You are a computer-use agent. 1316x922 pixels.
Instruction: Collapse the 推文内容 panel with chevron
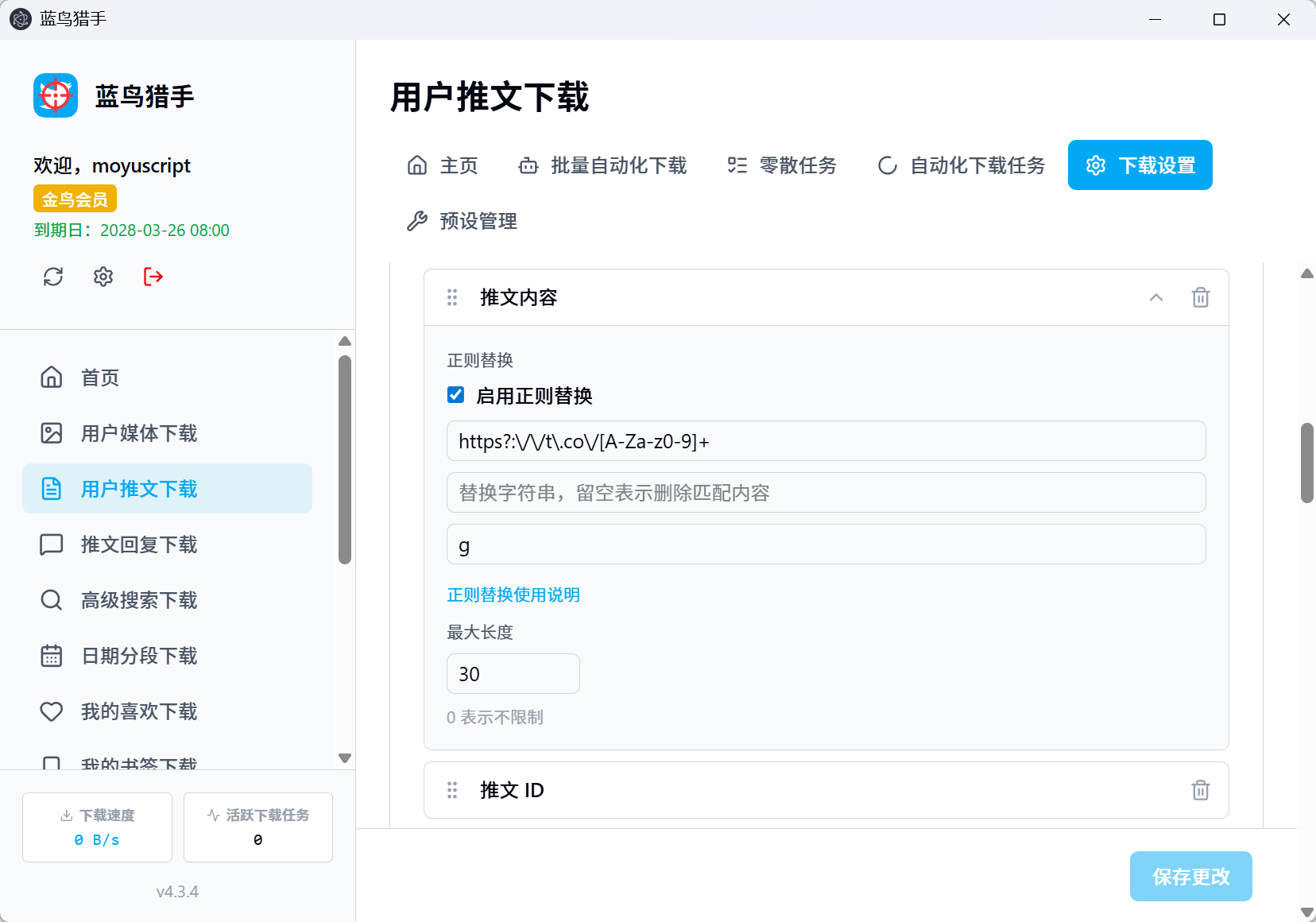pos(1156,297)
